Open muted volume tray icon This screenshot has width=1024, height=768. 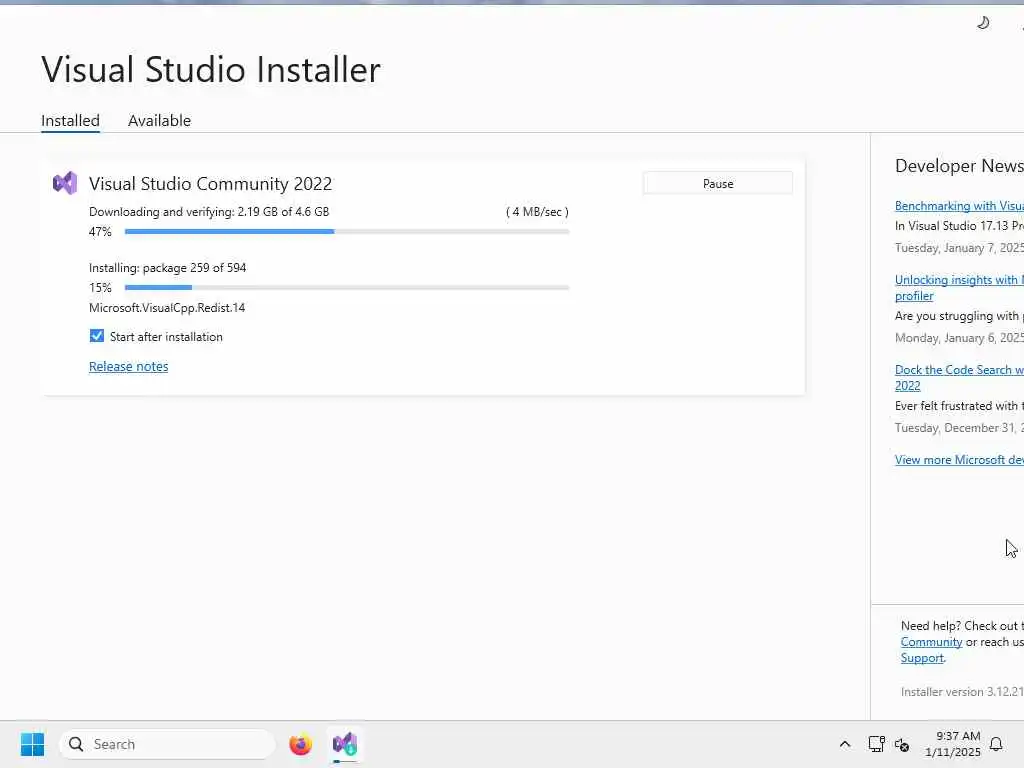point(902,744)
